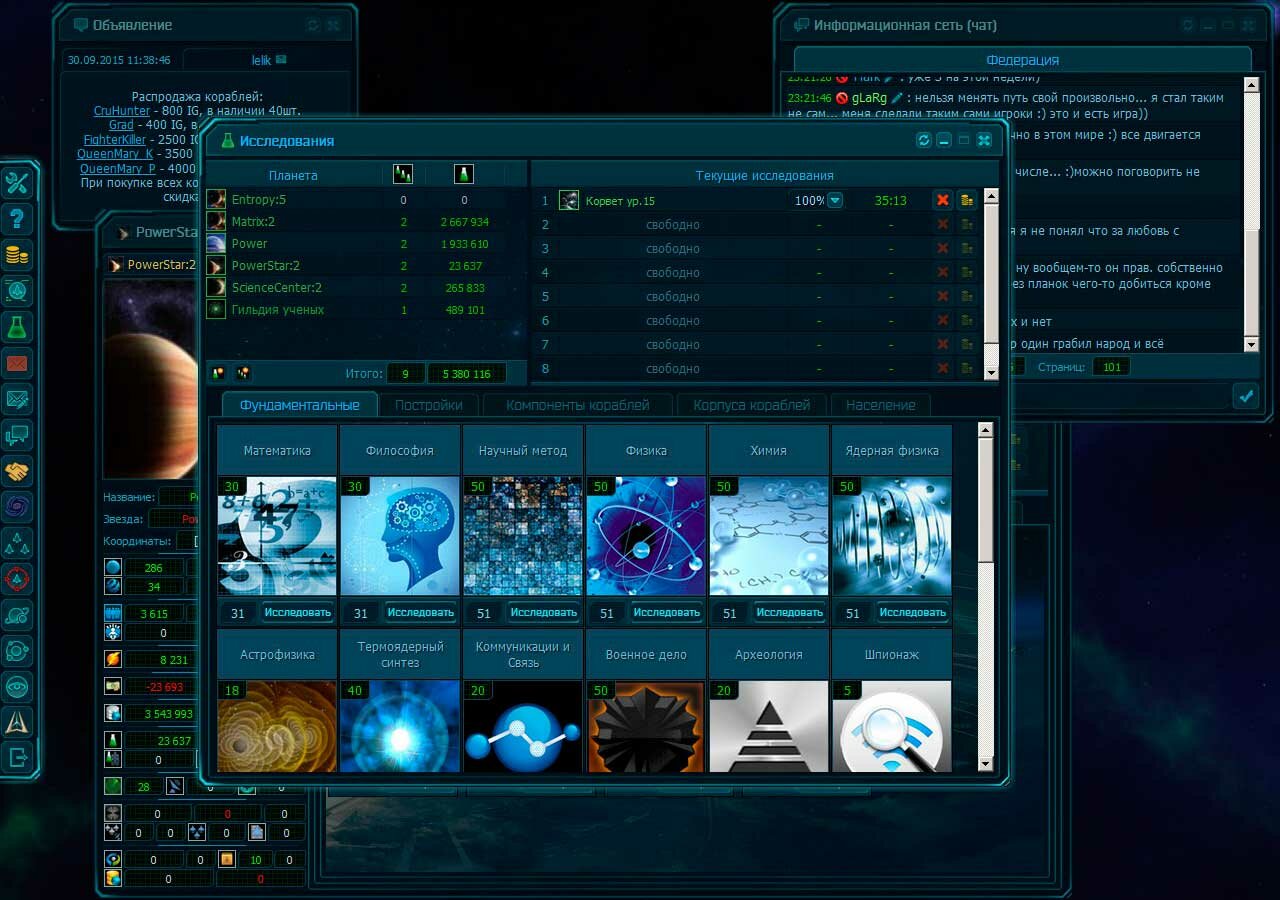
Task: Open the gold coins finance icon
Action: click(x=18, y=255)
